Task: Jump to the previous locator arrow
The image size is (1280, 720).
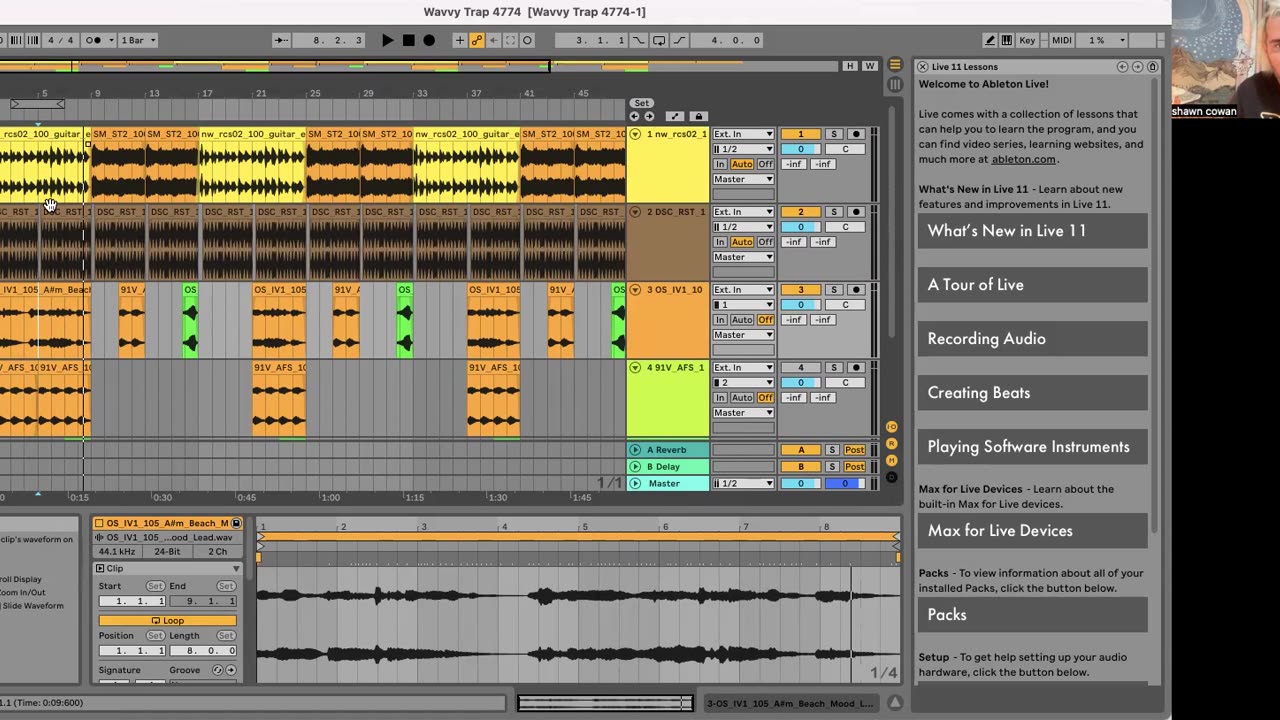Action: pos(635,116)
